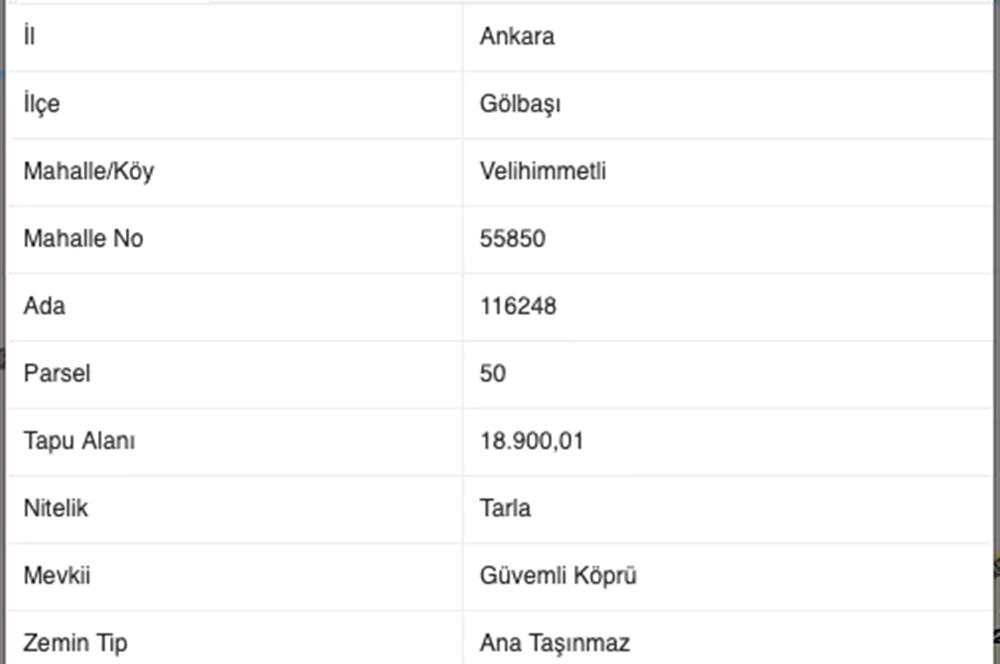
Task: Select the Ana Taşınmaz value
Action: click(554, 642)
